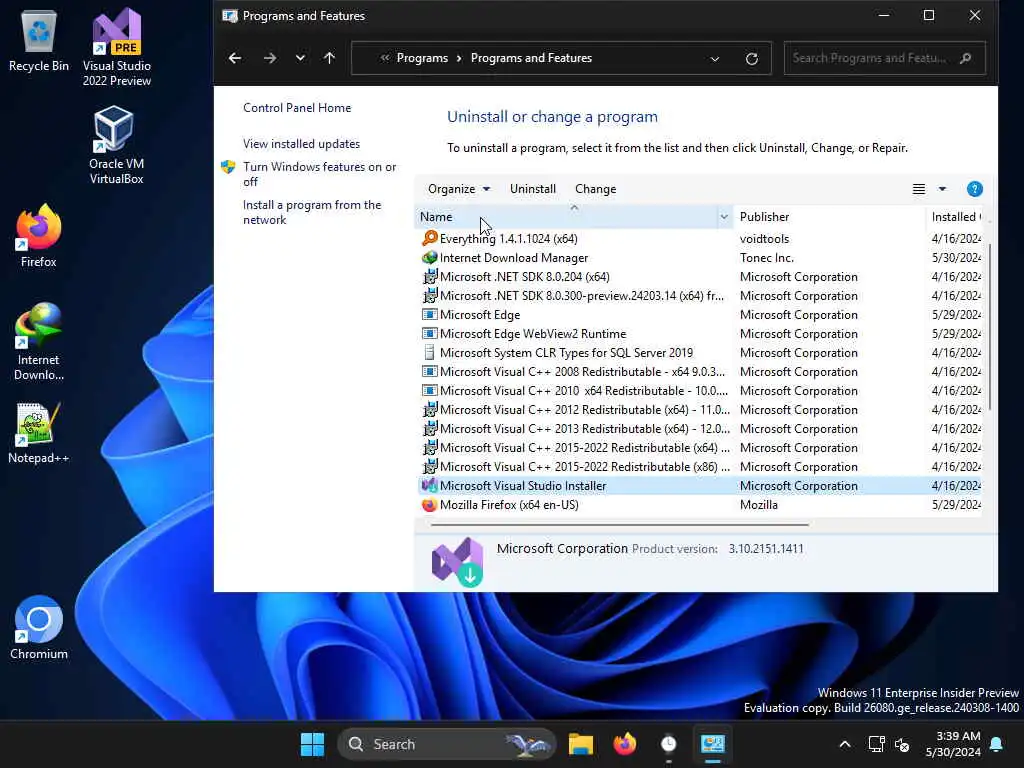Go back using the back arrow
This screenshot has height=768, width=1024.
coord(235,58)
